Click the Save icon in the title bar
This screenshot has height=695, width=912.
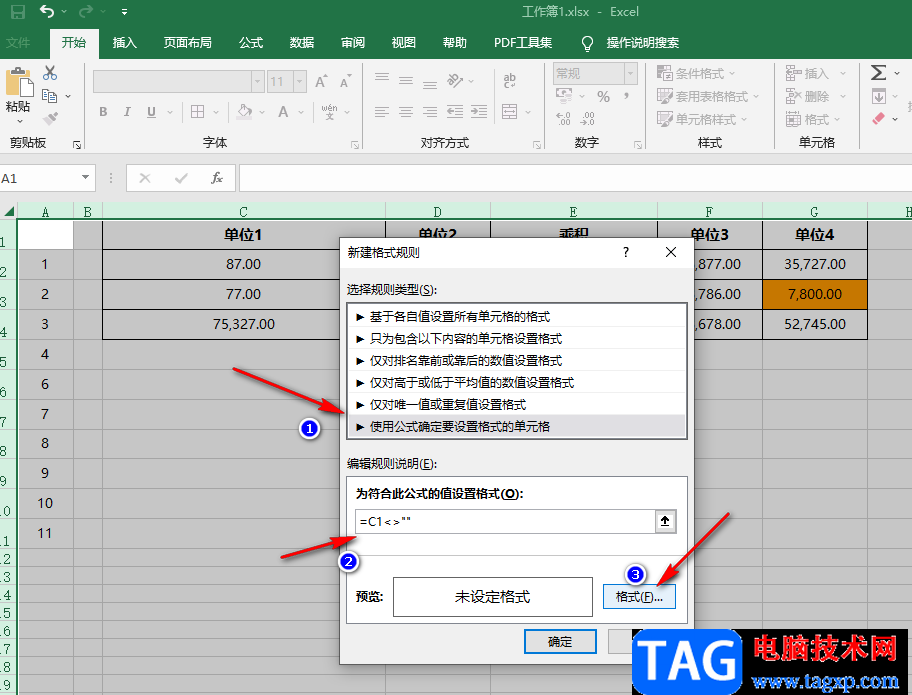coord(18,12)
